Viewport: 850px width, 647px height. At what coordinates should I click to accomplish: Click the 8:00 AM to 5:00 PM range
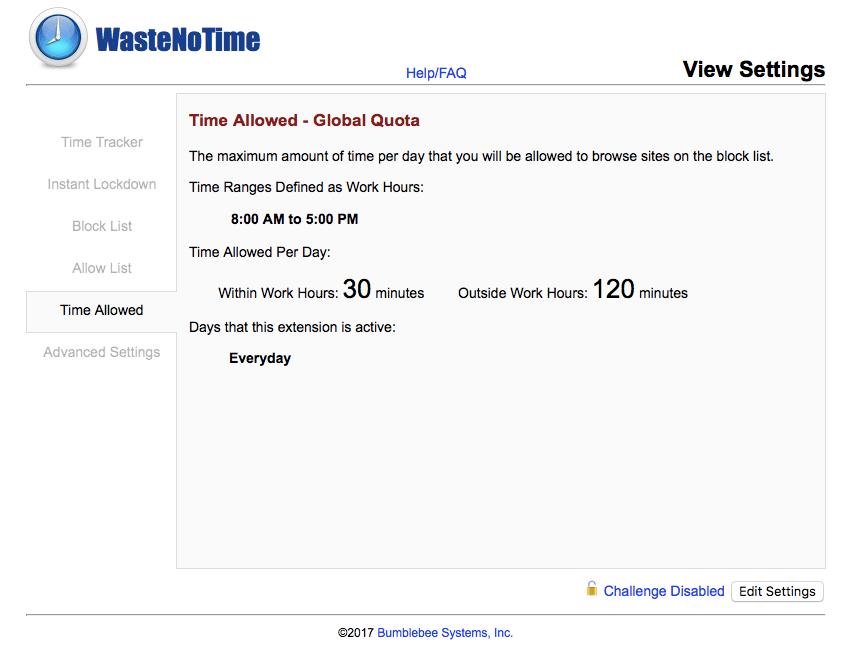pyautogui.click(x=294, y=219)
